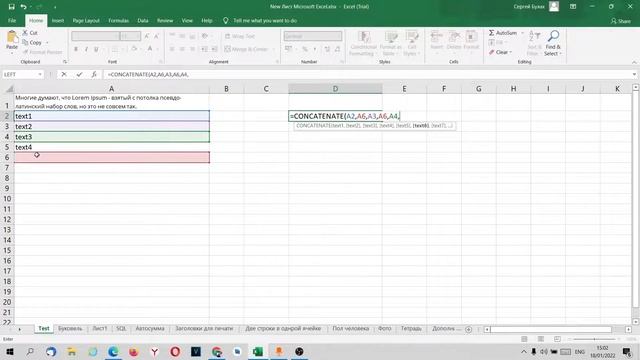This screenshot has height=360, width=640.
Task: Open the View ribbon tab
Action: click(187, 20)
